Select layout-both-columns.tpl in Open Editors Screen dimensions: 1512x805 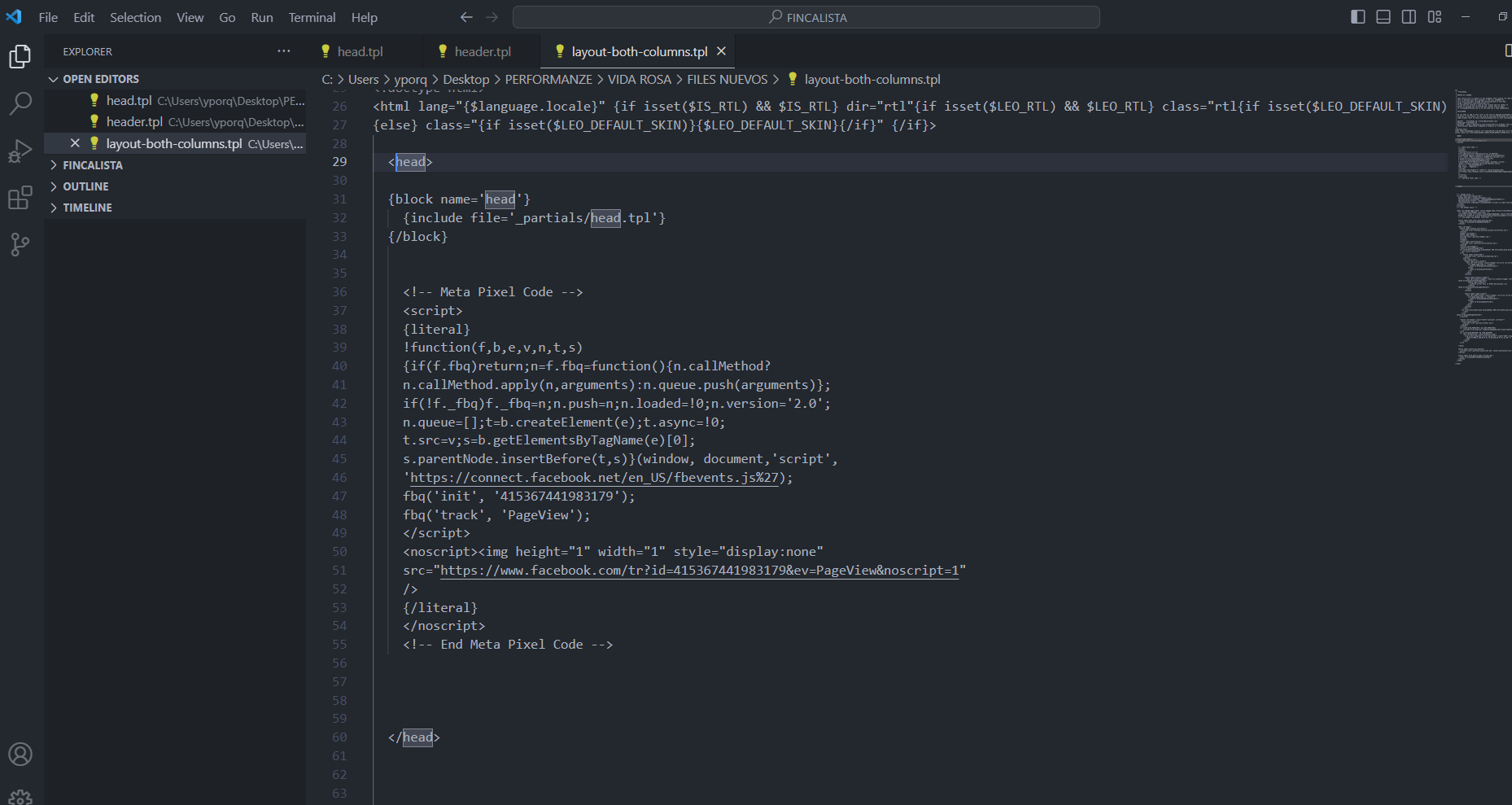(x=176, y=143)
